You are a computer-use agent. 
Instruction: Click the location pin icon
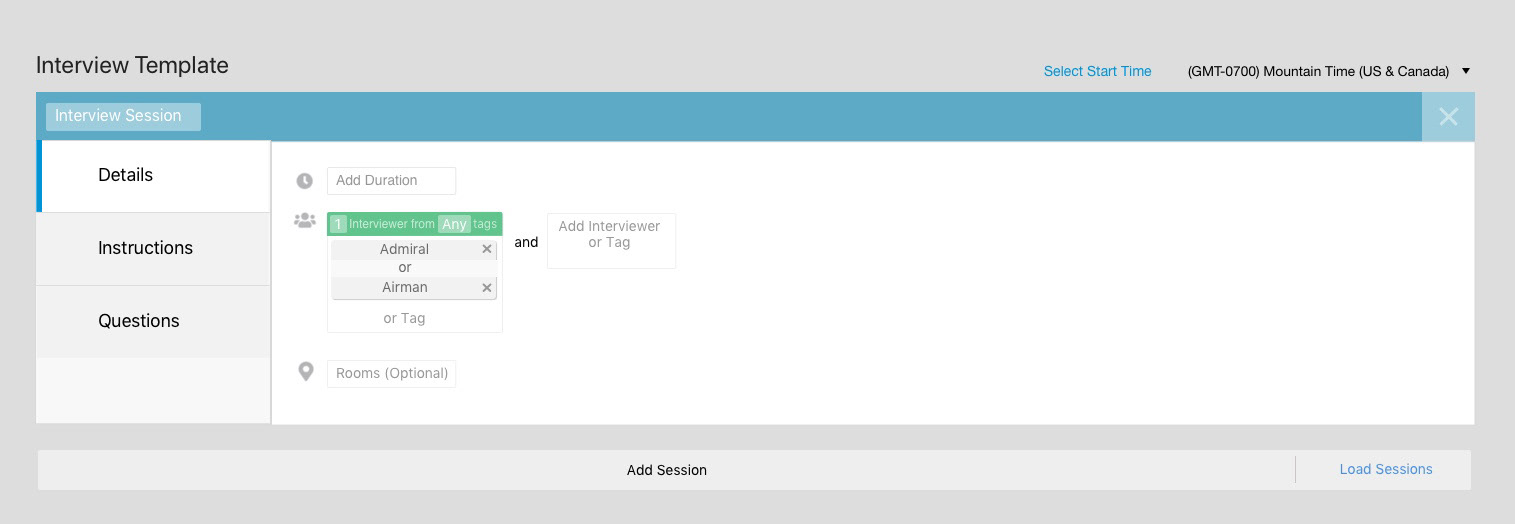tap(306, 372)
